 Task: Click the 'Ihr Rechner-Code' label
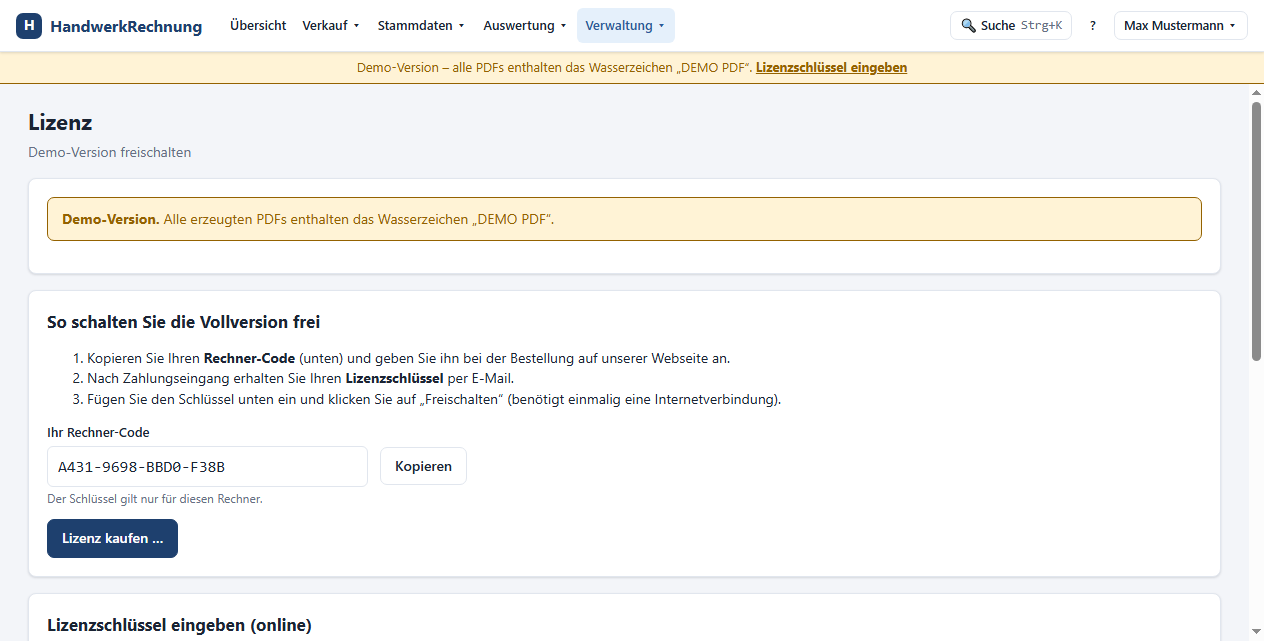tap(98, 433)
